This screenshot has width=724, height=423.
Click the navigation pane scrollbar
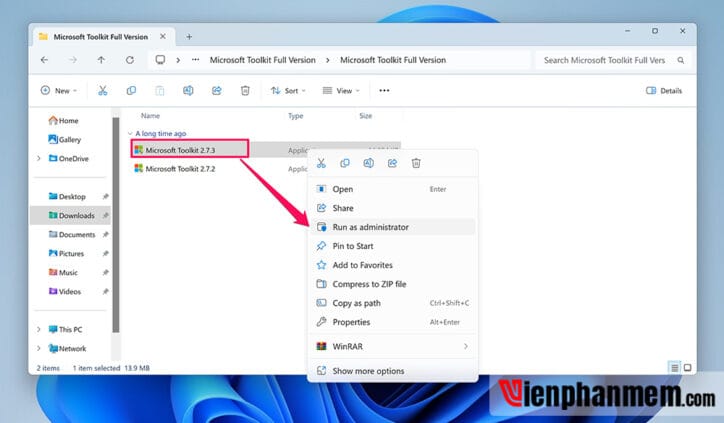116,225
